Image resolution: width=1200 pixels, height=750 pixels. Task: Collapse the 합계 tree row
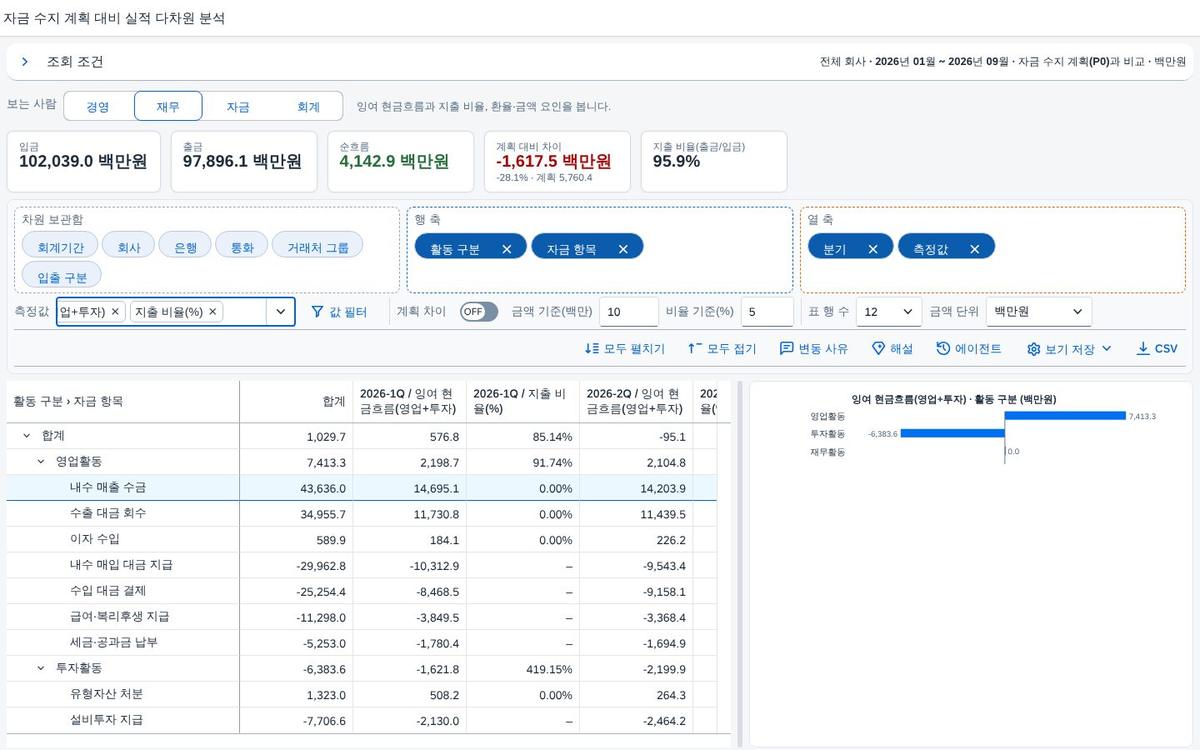(x=26, y=436)
